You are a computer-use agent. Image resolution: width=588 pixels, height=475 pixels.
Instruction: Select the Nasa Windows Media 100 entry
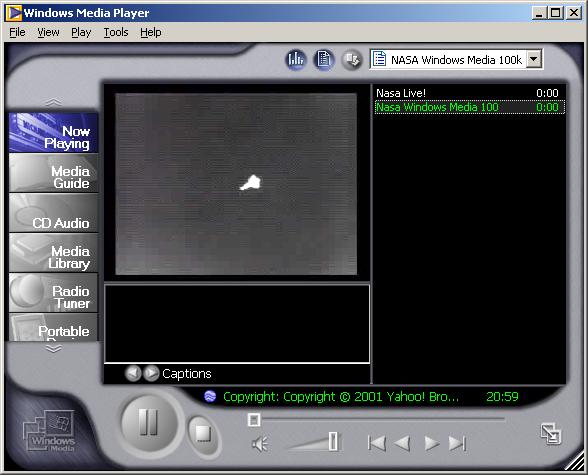[x=470, y=107]
